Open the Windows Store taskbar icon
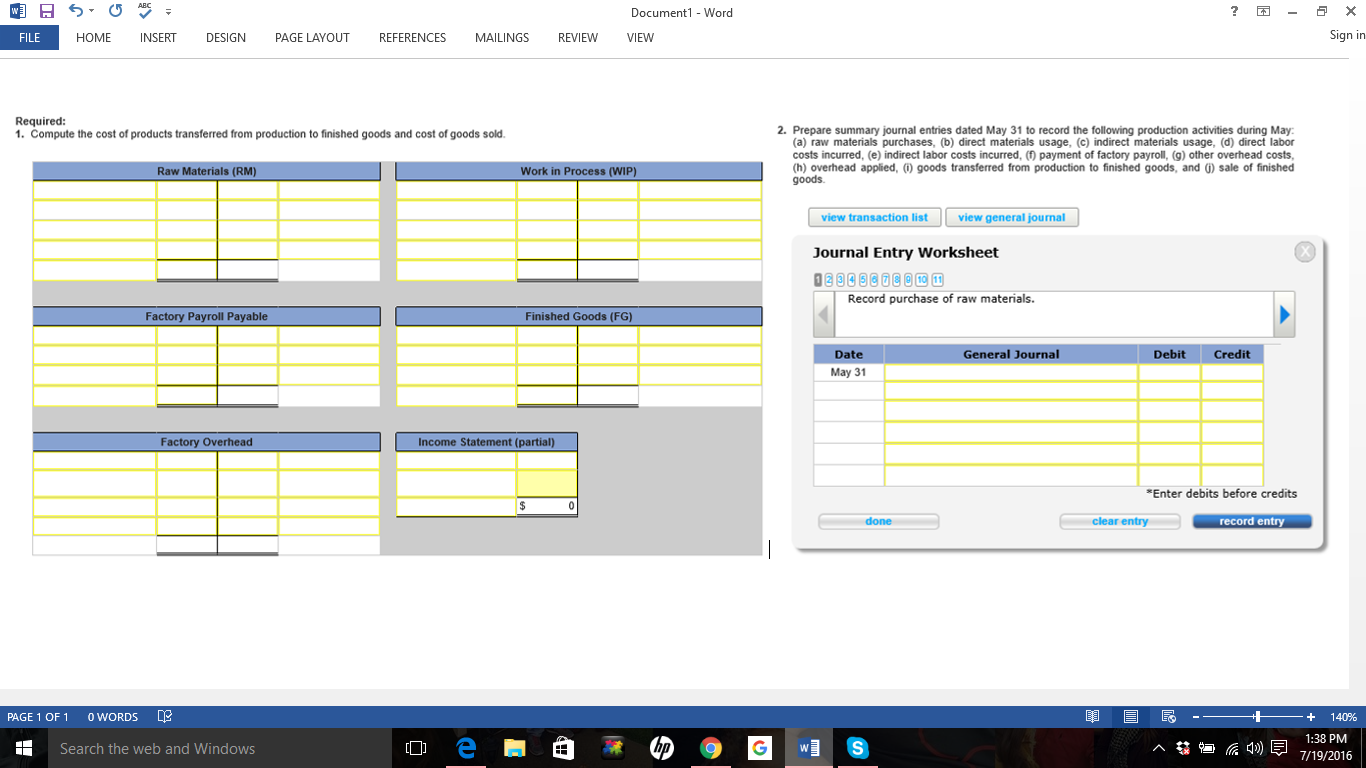Screen dimensions: 1366x768 pos(563,748)
